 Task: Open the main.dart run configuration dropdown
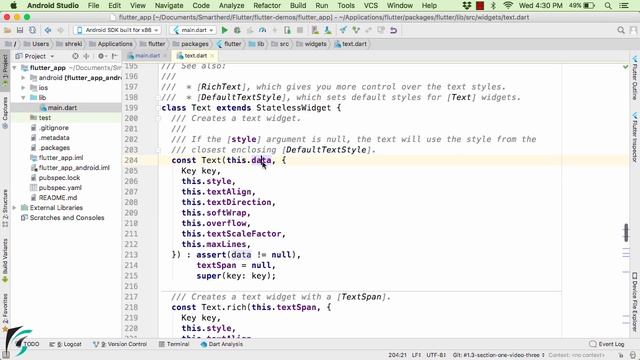(x=193, y=30)
